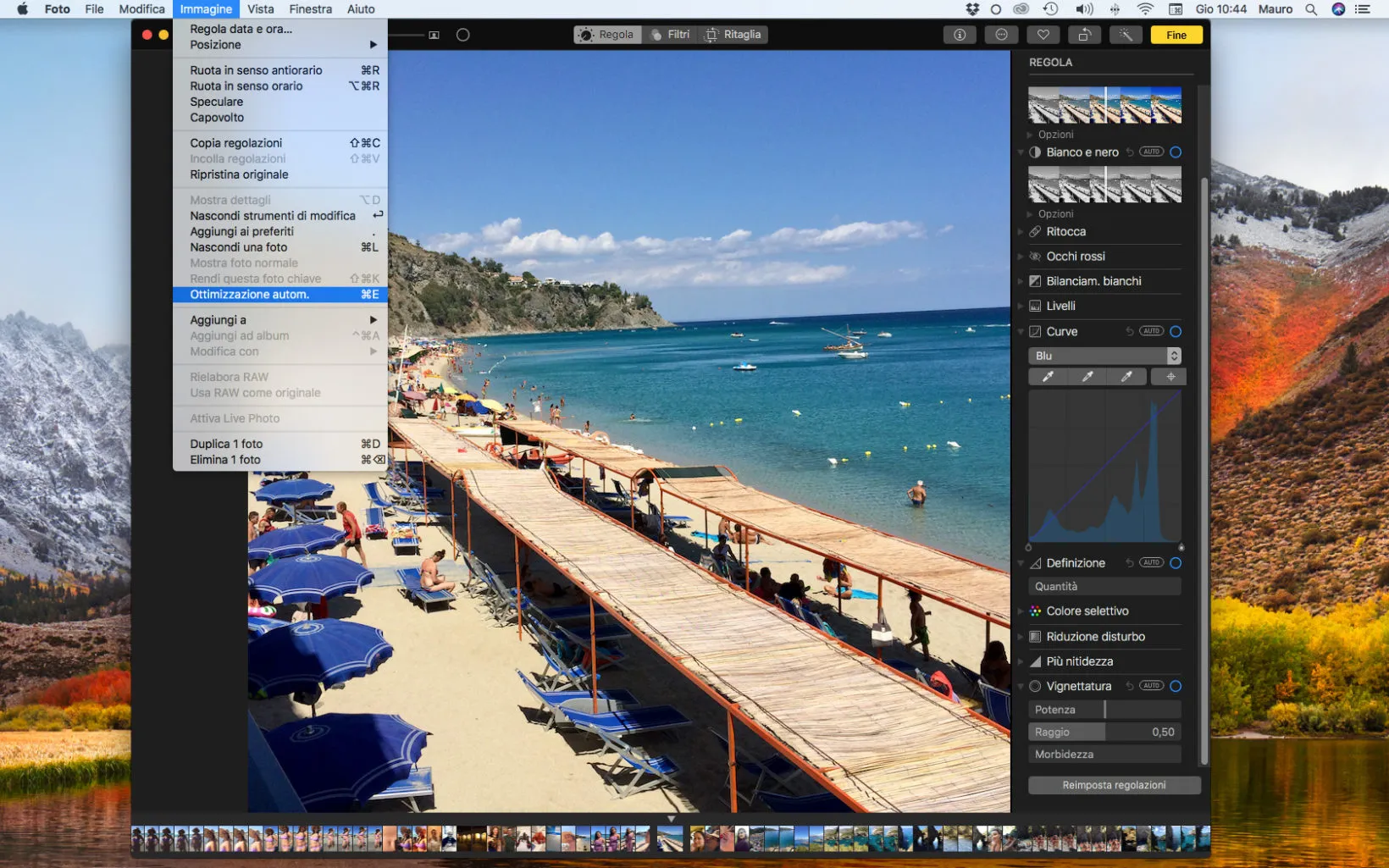This screenshot has width=1389, height=868.
Task: Open the Vista menu in menu bar
Action: click(261, 9)
